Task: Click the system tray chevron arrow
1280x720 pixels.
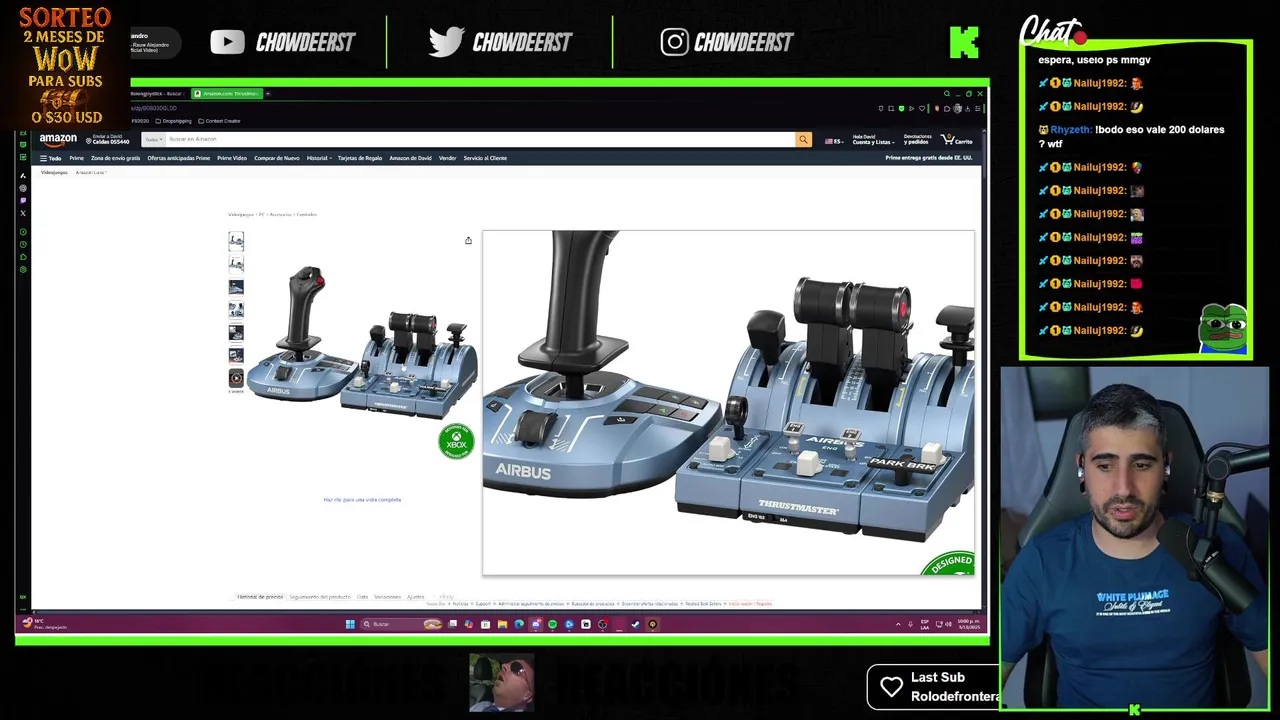Action: tap(898, 624)
